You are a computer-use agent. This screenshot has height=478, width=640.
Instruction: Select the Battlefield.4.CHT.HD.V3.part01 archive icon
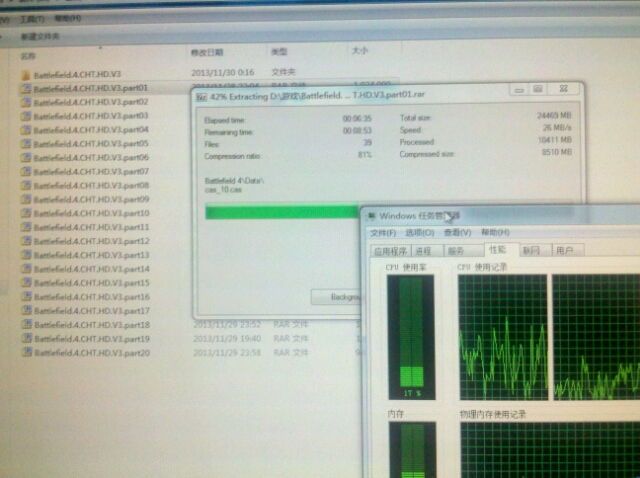[x=26, y=88]
